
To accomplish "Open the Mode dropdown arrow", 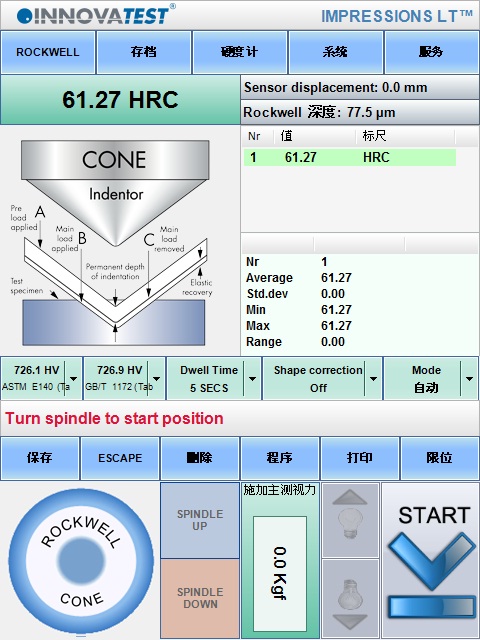I will pos(469,379).
